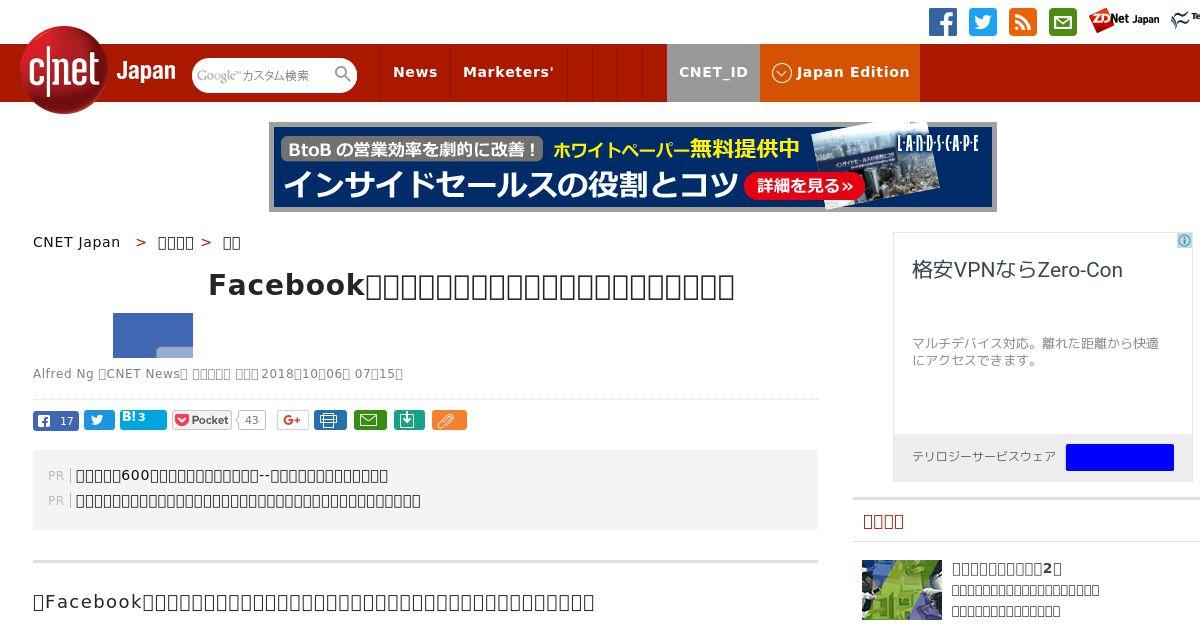Share article with the Facebook button showing 17

[x=56, y=421]
